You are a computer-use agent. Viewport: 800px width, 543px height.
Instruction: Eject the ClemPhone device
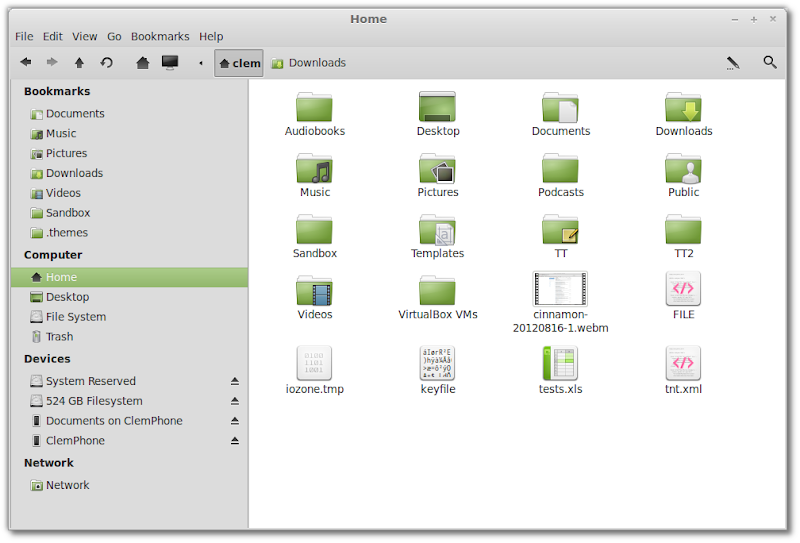(x=235, y=441)
